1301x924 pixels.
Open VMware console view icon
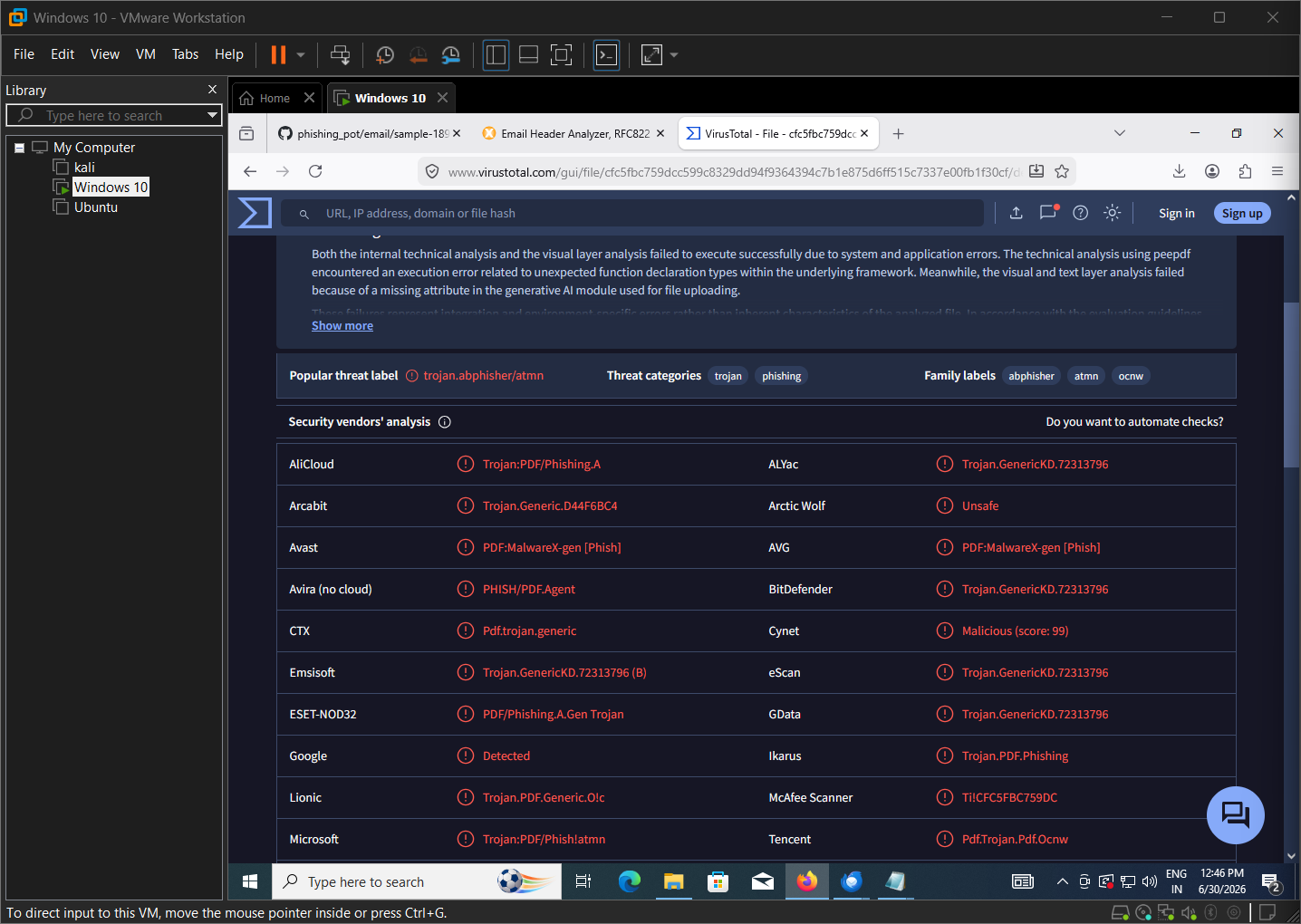[606, 55]
